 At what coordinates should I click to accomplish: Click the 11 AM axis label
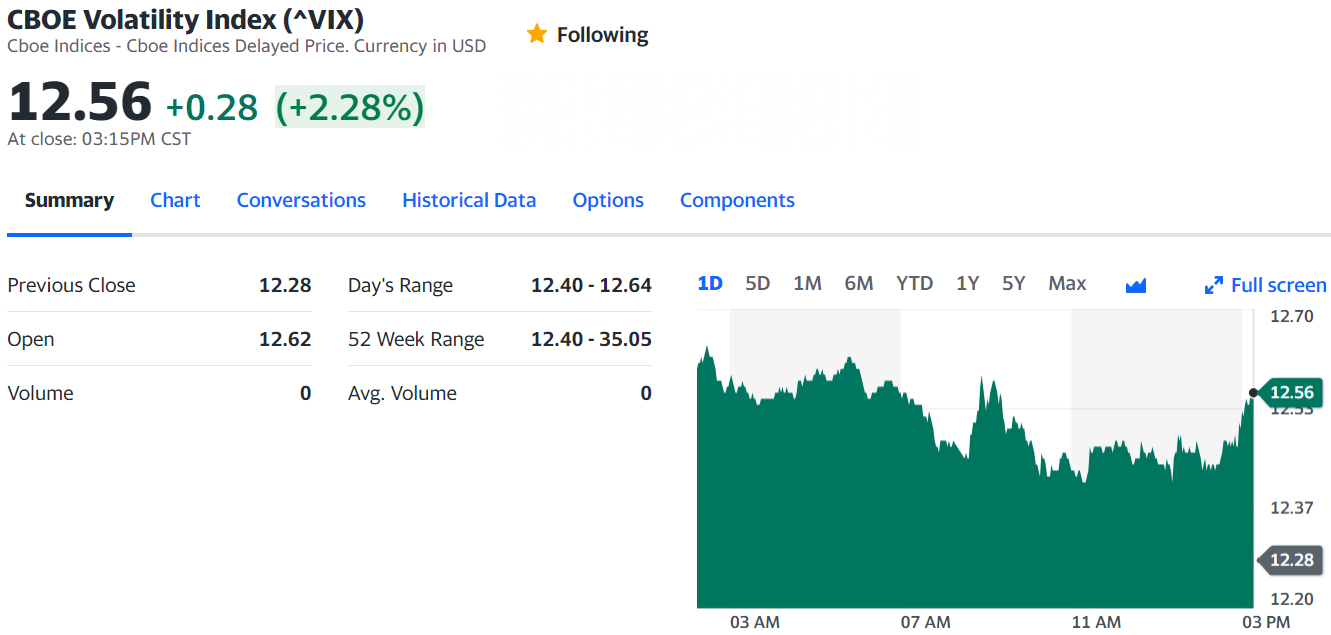tap(1096, 622)
